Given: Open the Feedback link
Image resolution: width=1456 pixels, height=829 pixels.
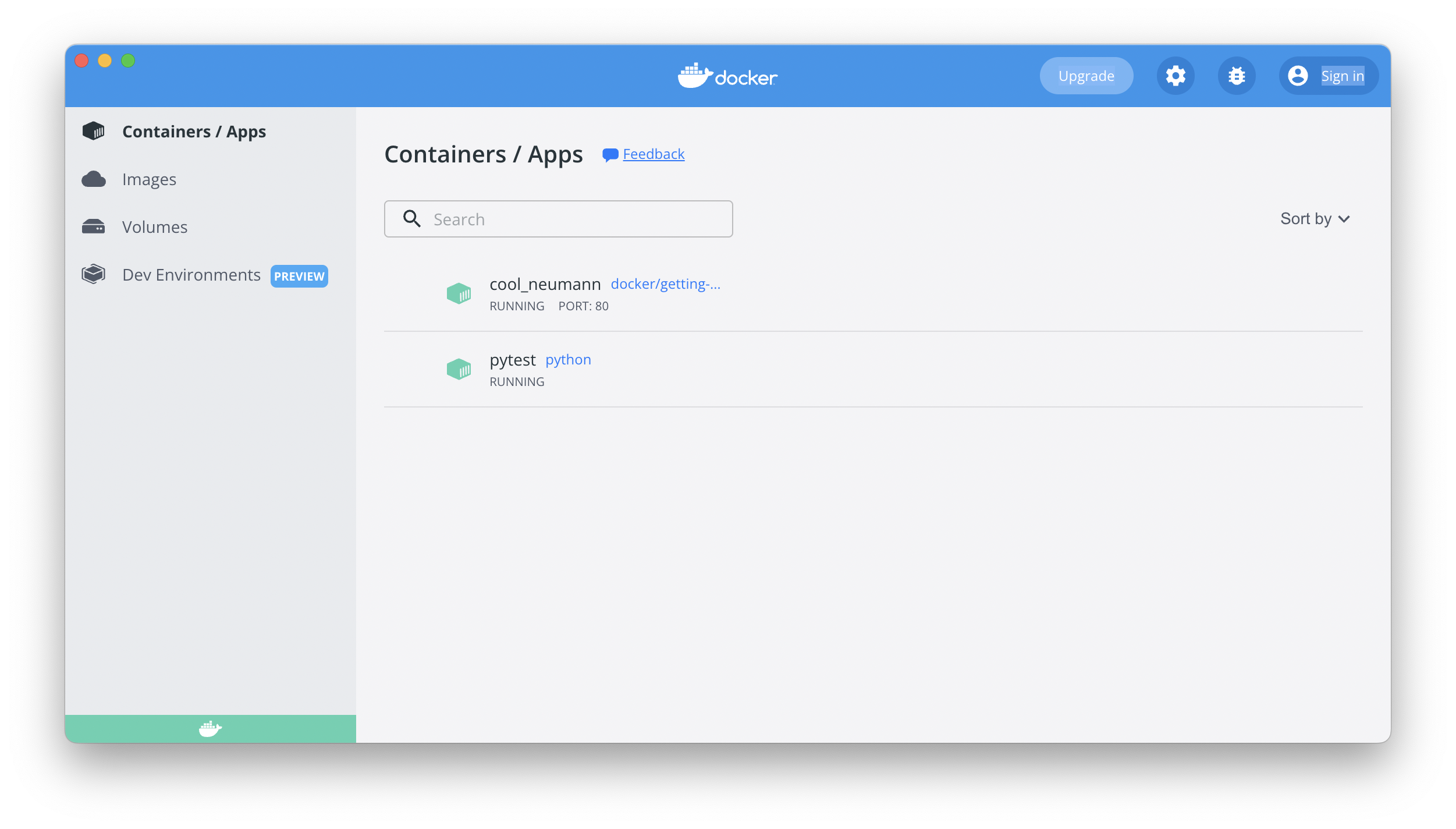Looking at the screenshot, I should (x=654, y=154).
